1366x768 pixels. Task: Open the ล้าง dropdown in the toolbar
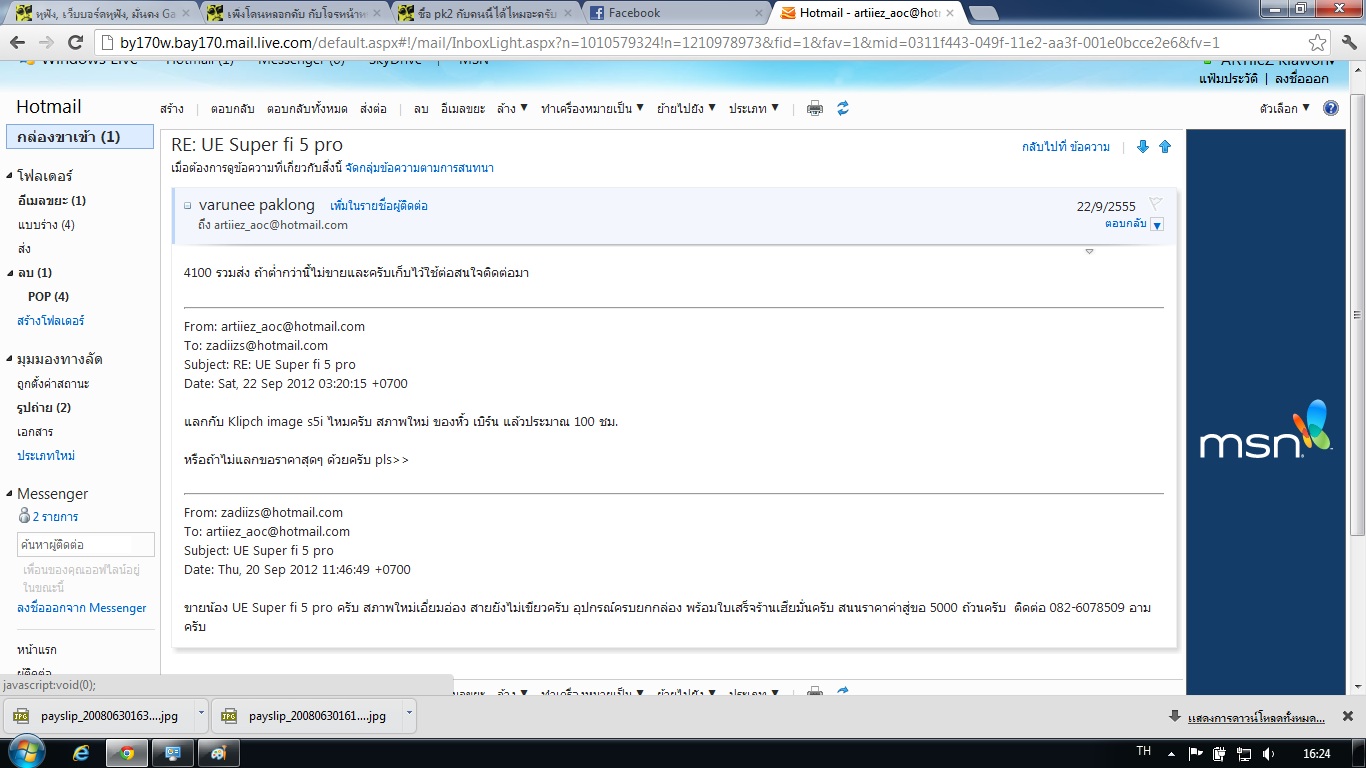click(512, 108)
